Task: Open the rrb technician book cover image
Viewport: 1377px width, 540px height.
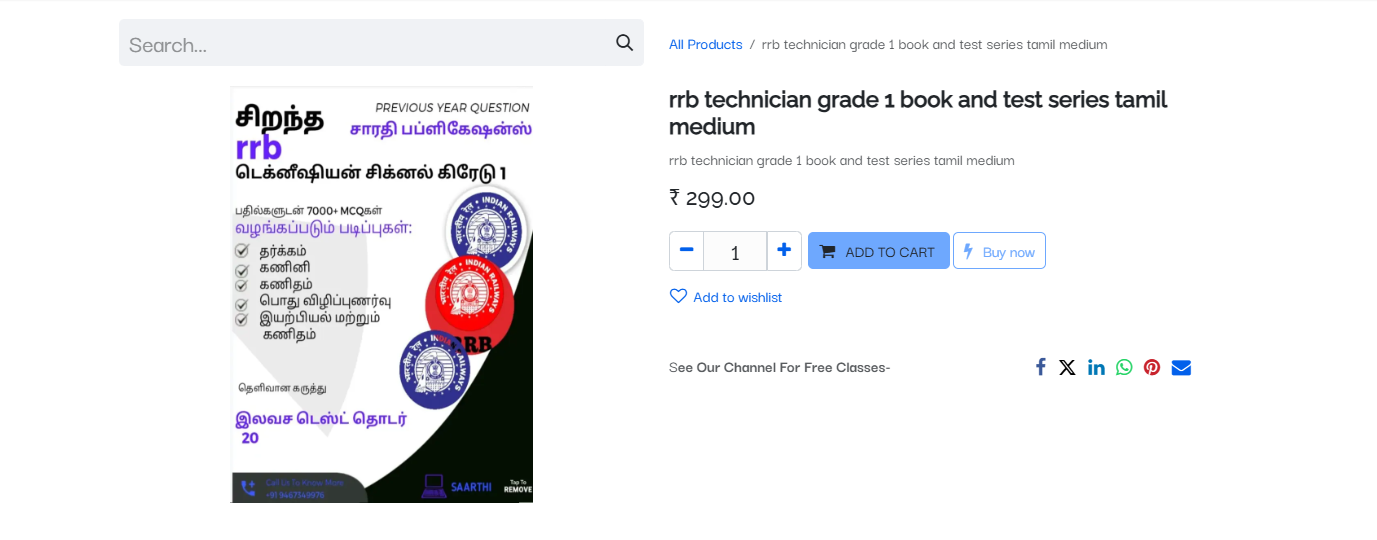Action: coord(382,294)
